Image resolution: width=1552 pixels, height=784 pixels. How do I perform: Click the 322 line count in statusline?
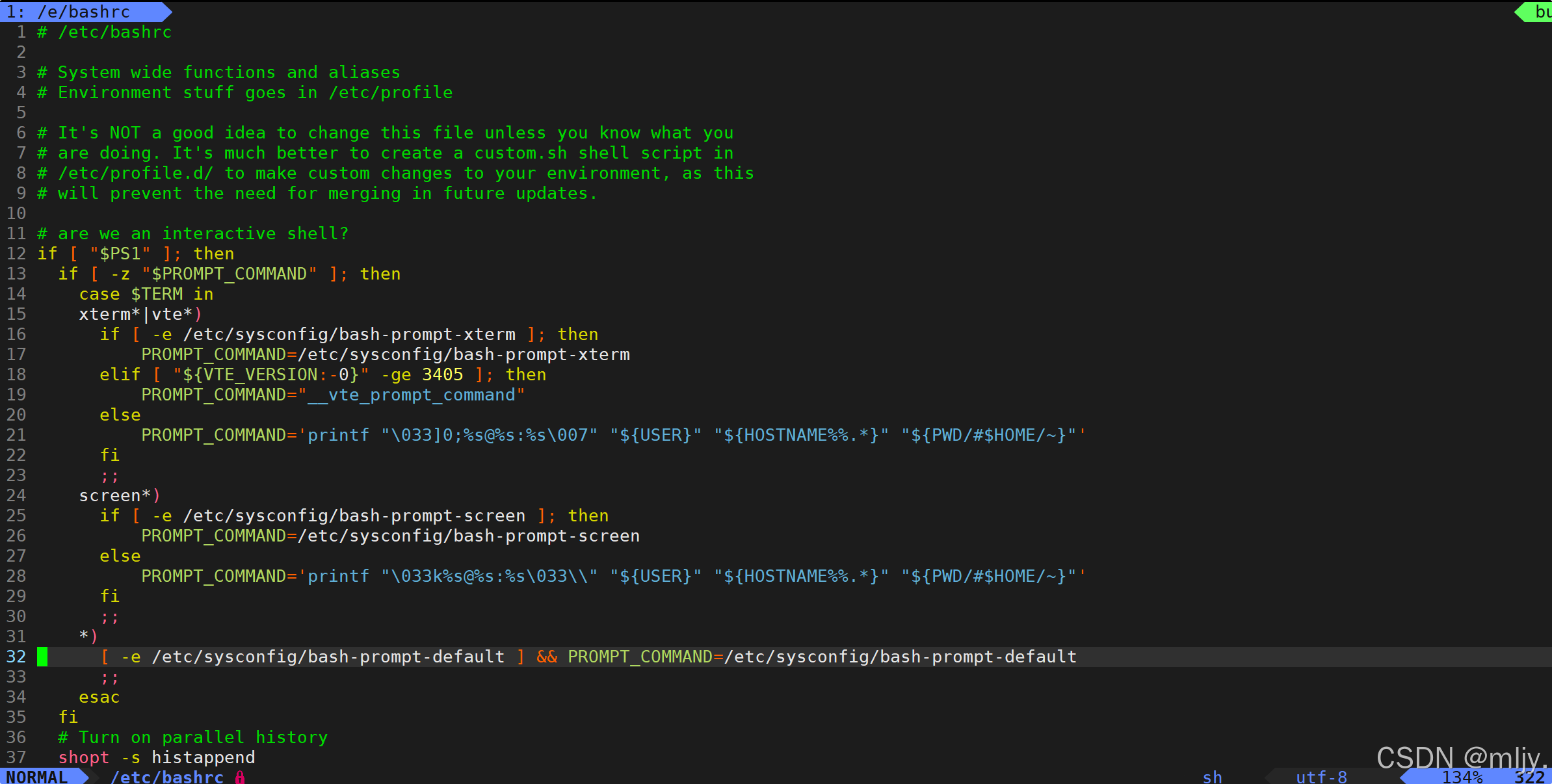1529,777
